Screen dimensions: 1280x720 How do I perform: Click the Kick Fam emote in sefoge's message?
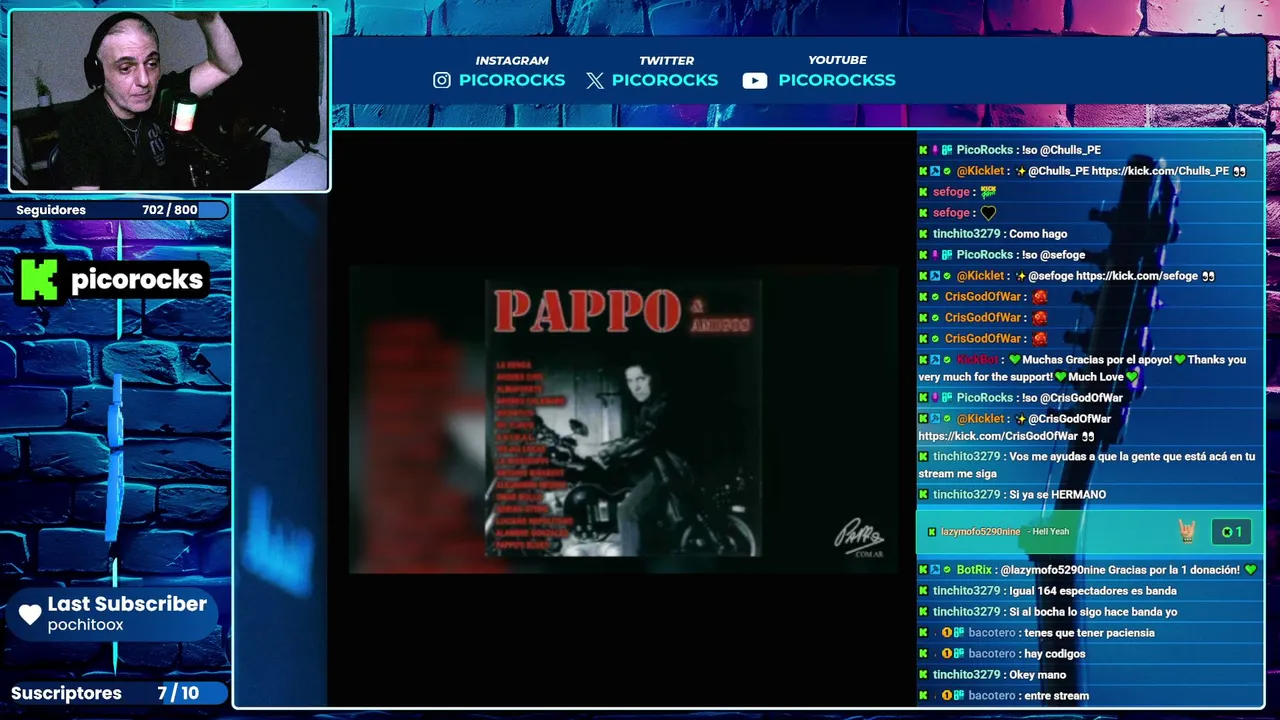[x=988, y=192]
